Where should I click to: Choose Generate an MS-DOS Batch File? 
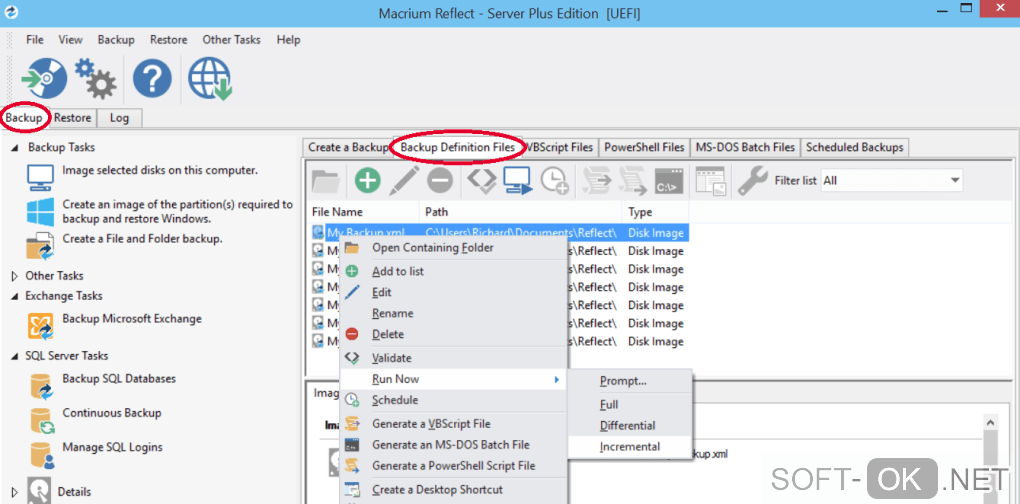click(453, 445)
